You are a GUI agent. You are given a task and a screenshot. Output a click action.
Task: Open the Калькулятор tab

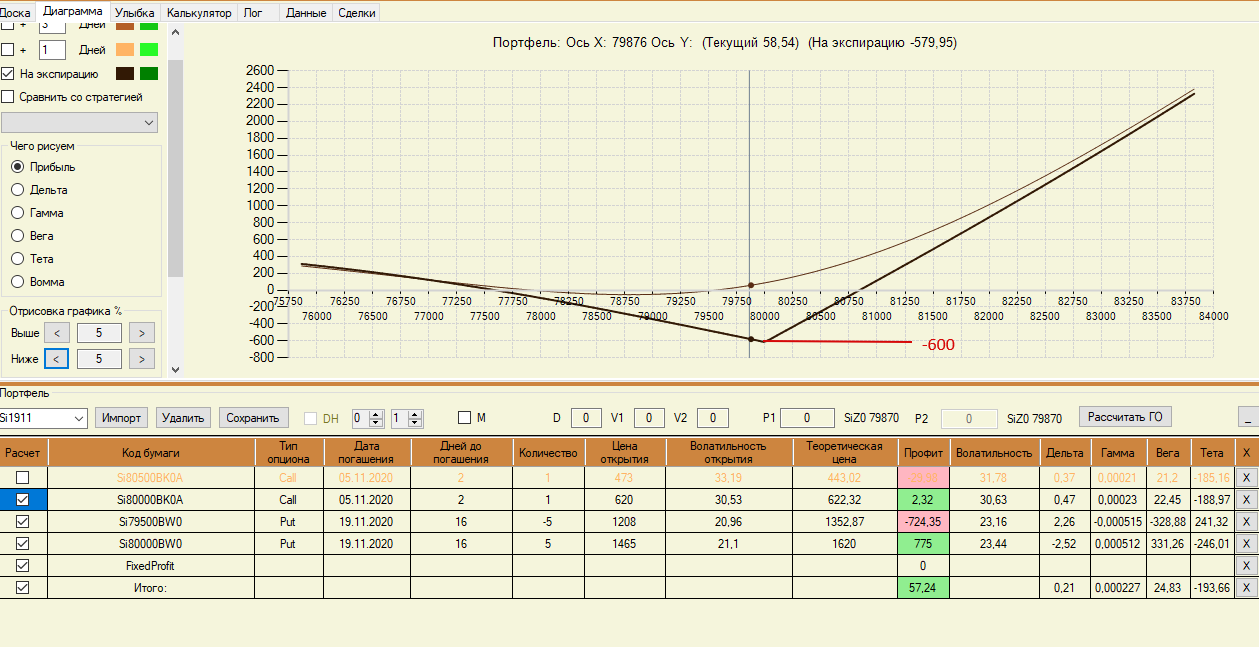[199, 14]
